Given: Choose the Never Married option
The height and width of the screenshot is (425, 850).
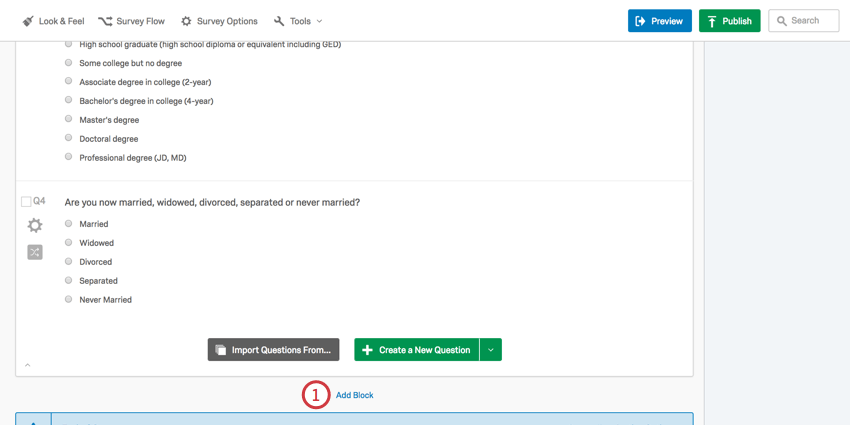Looking at the screenshot, I should point(68,299).
